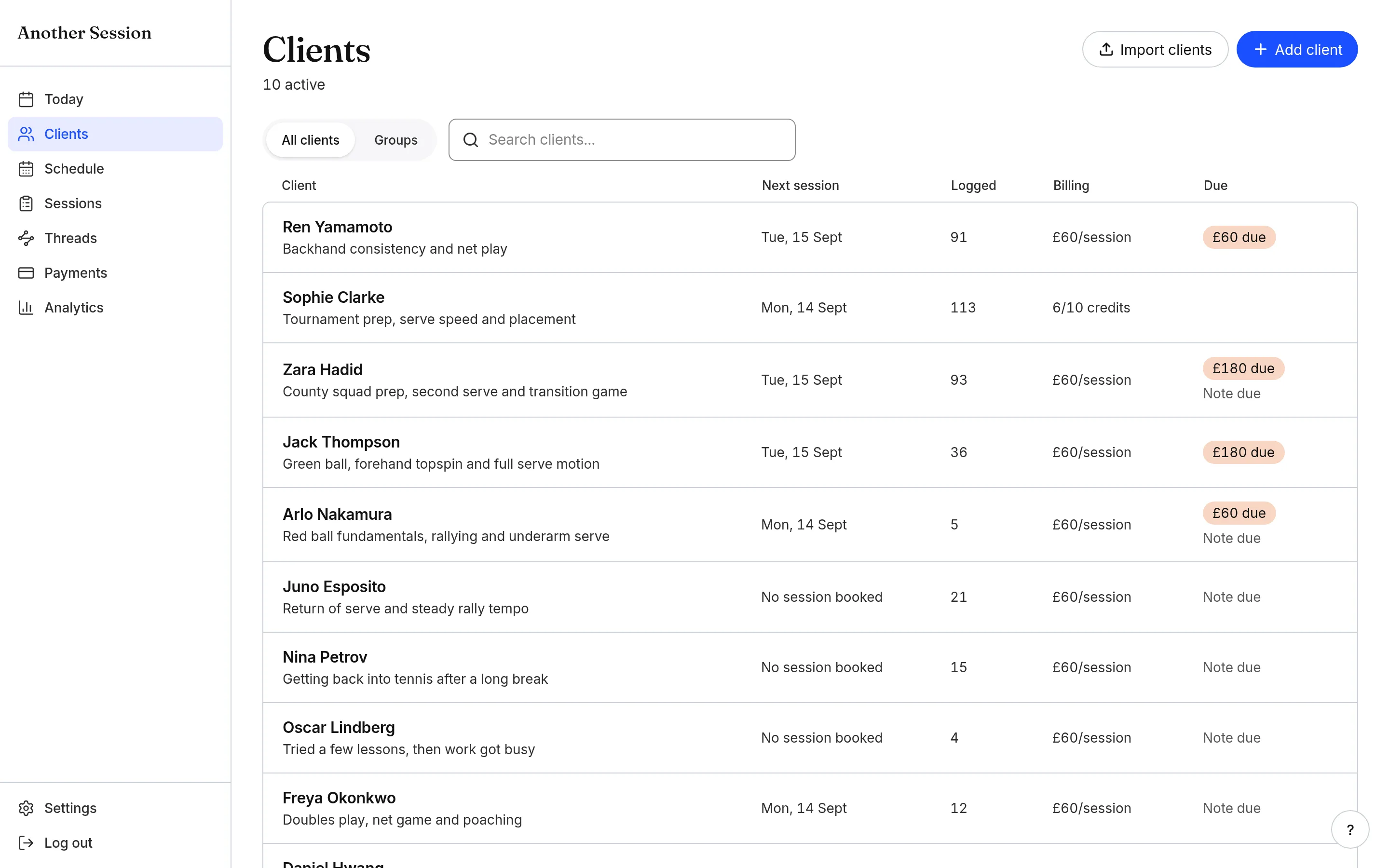Image resolution: width=1389 pixels, height=868 pixels.
Task: Open the Analytics page
Action: pyautogui.click(x=115, y=308)
